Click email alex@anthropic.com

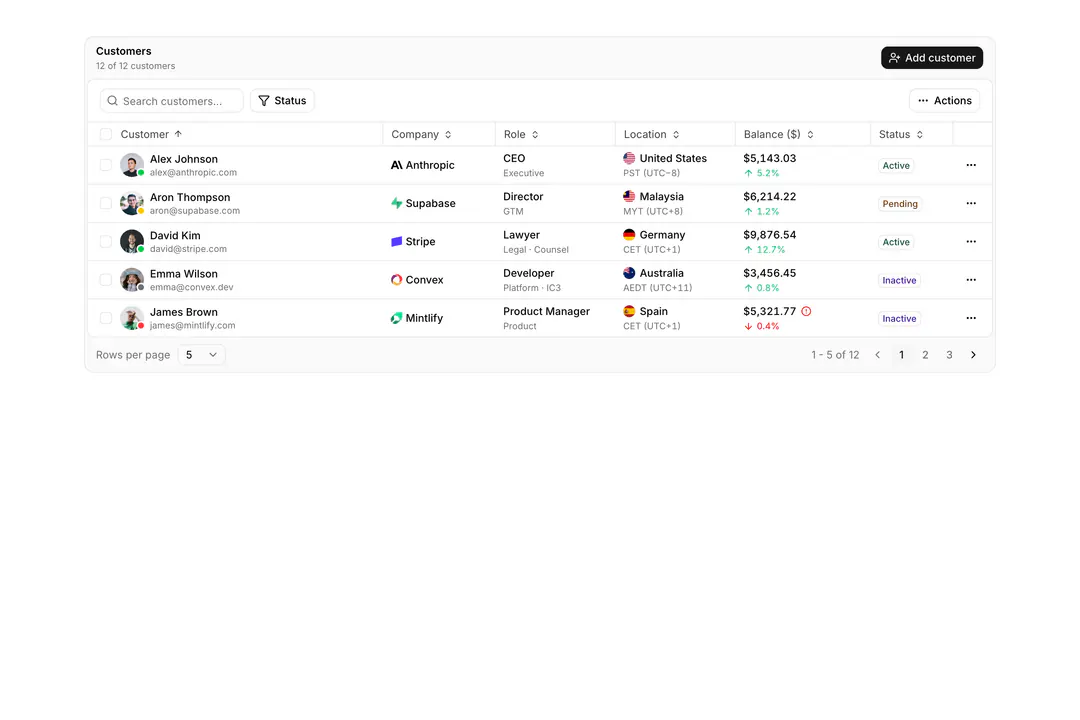coord(193,173)
